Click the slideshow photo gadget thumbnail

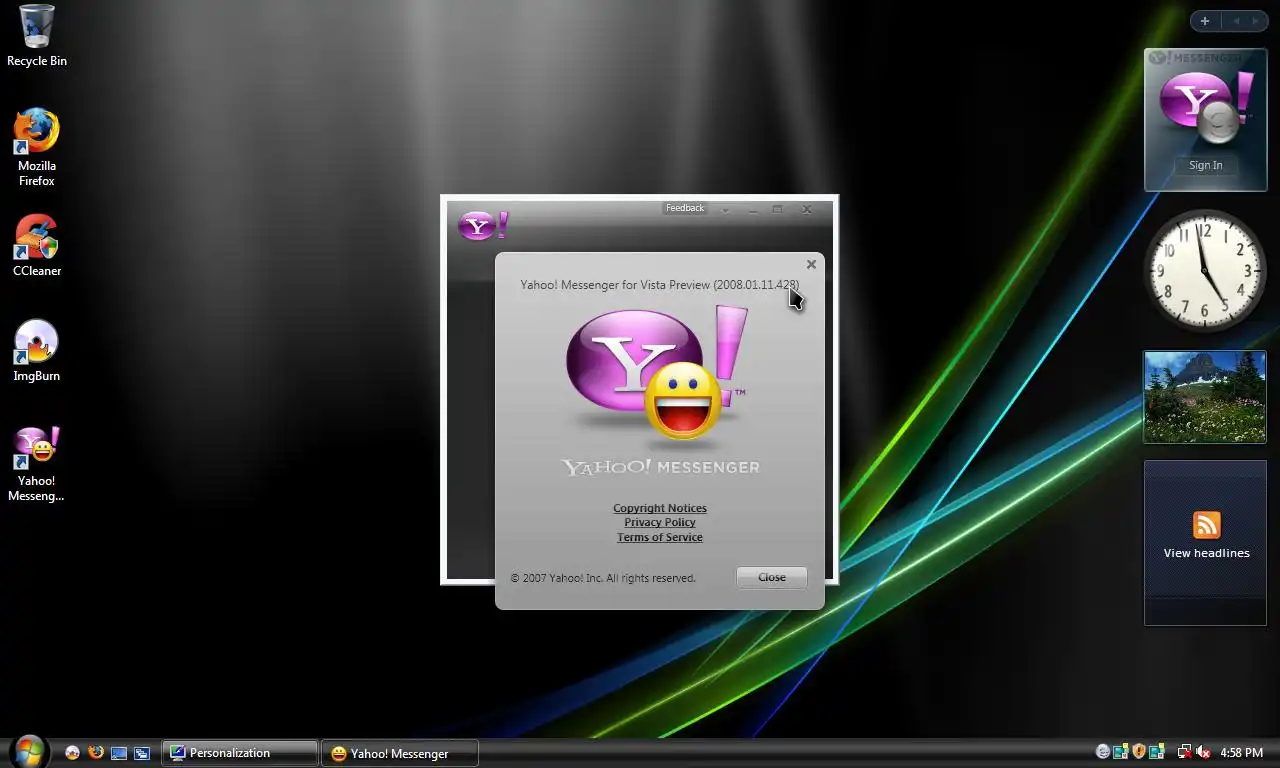[x=1205, y=397]
